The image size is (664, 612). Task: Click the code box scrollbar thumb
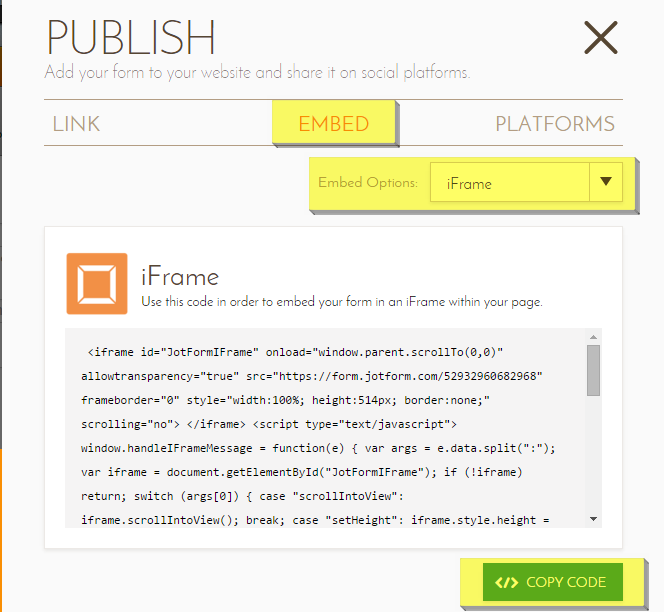click(593, 370)
